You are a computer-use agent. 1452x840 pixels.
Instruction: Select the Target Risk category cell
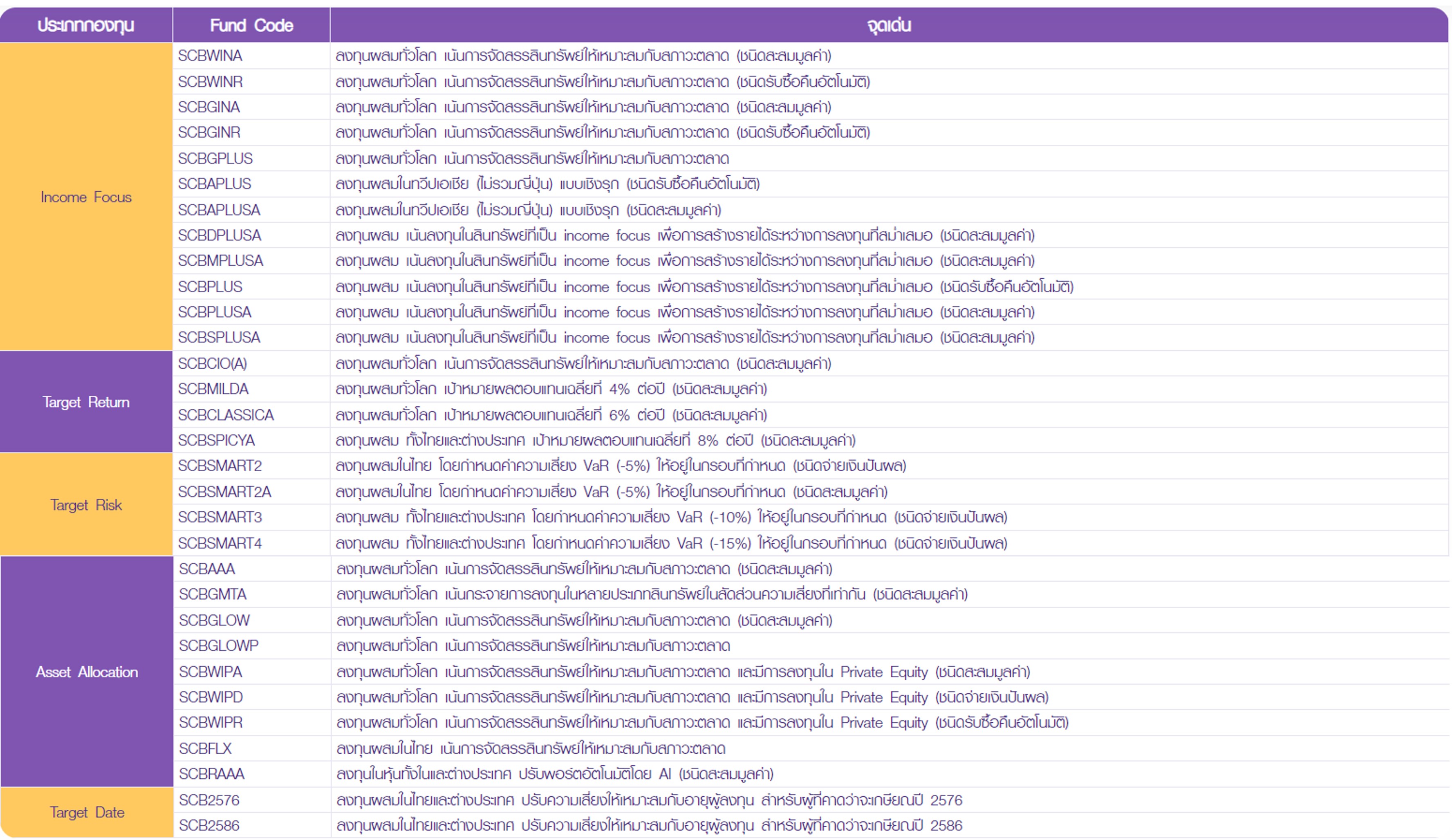tap(86, 505)
